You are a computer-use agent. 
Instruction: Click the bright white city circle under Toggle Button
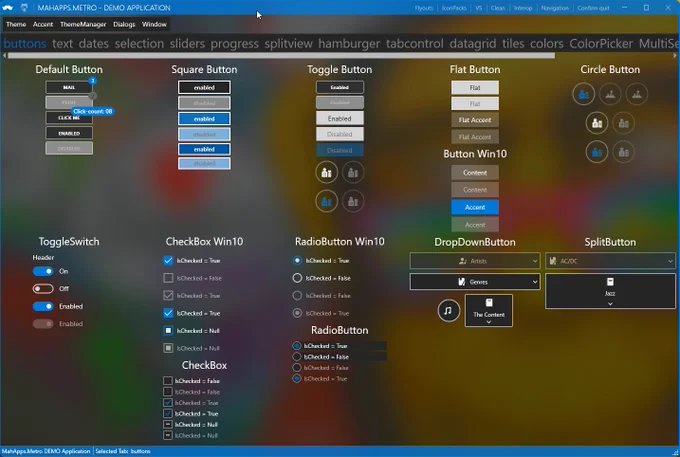pos(326,173)
